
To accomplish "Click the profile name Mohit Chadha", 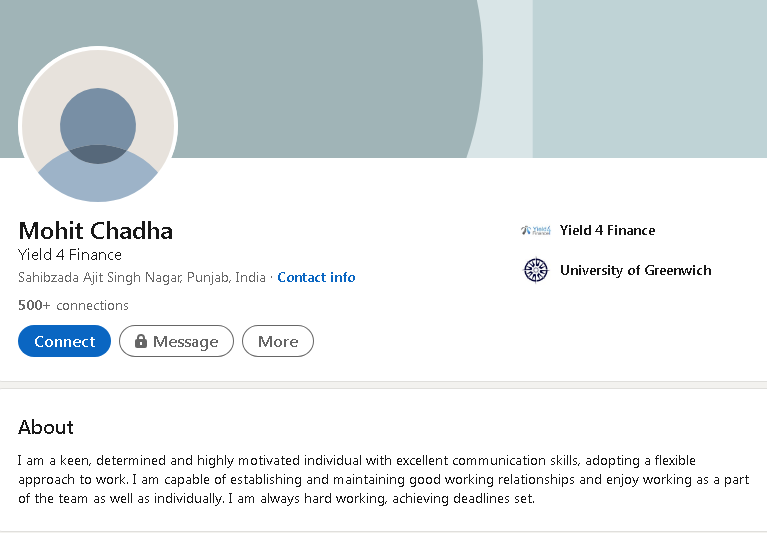I will coord(96,231).
